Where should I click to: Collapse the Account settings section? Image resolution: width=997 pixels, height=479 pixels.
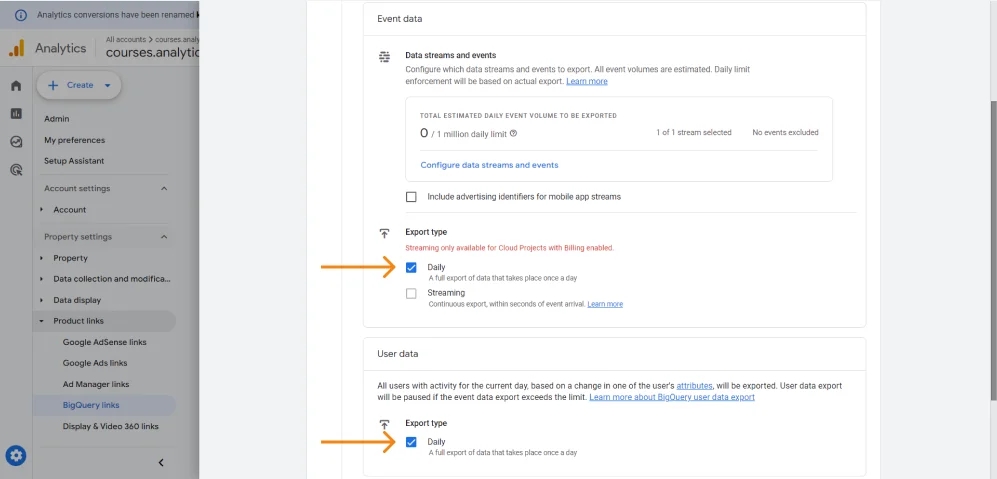coord(164,189)
